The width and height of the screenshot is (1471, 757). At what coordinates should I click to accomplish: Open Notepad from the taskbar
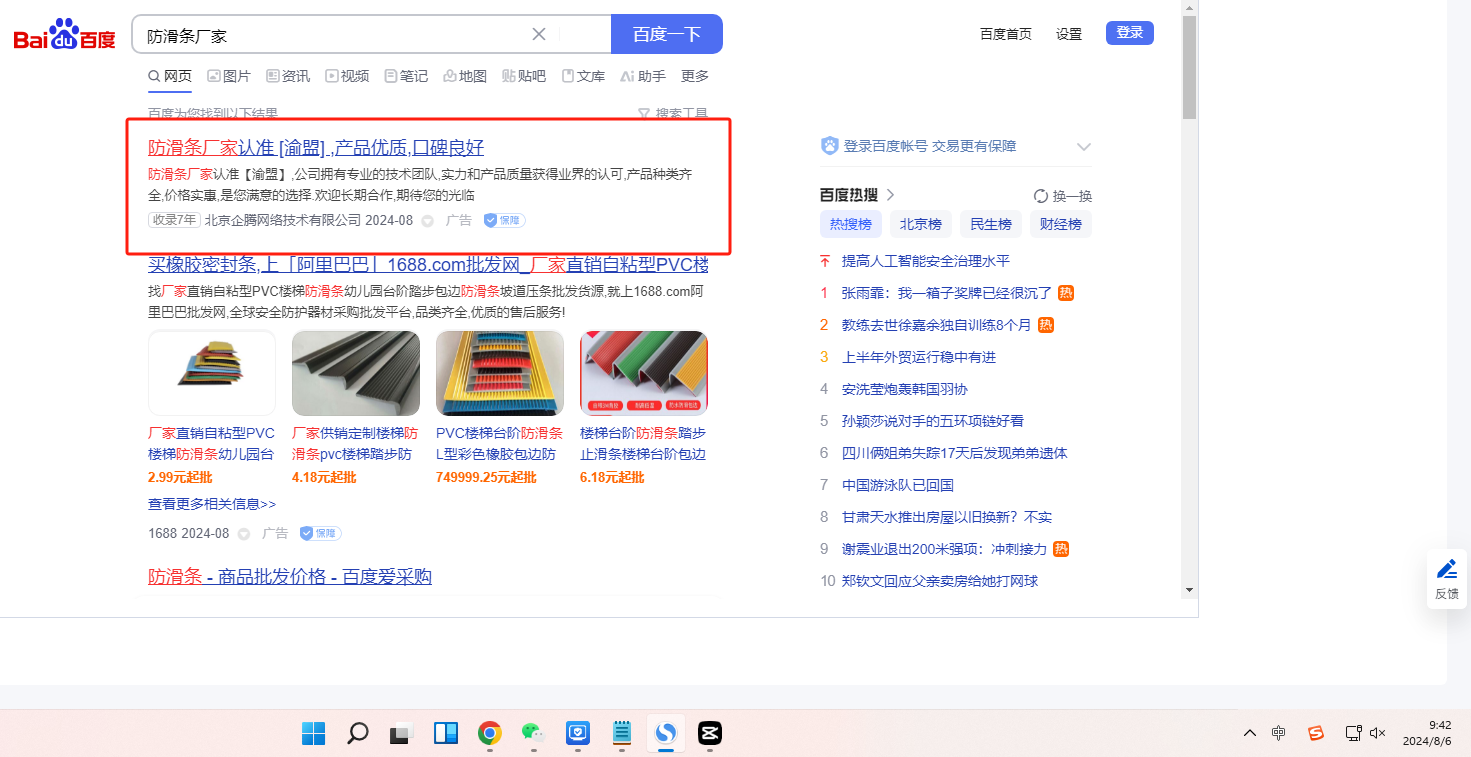pos(621,734)
